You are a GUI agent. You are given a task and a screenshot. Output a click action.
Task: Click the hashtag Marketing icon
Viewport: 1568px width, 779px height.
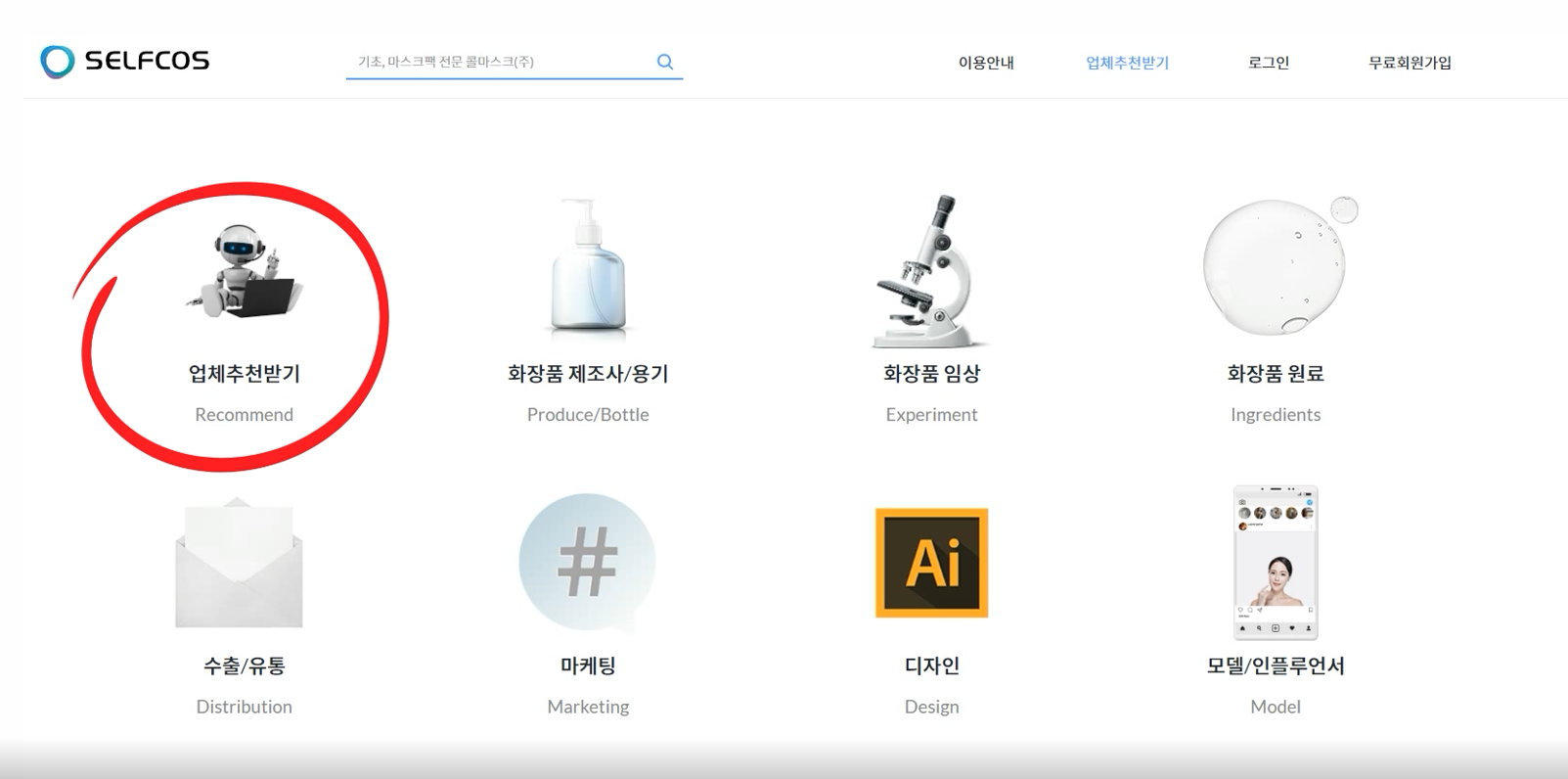(x=587, y=562)
